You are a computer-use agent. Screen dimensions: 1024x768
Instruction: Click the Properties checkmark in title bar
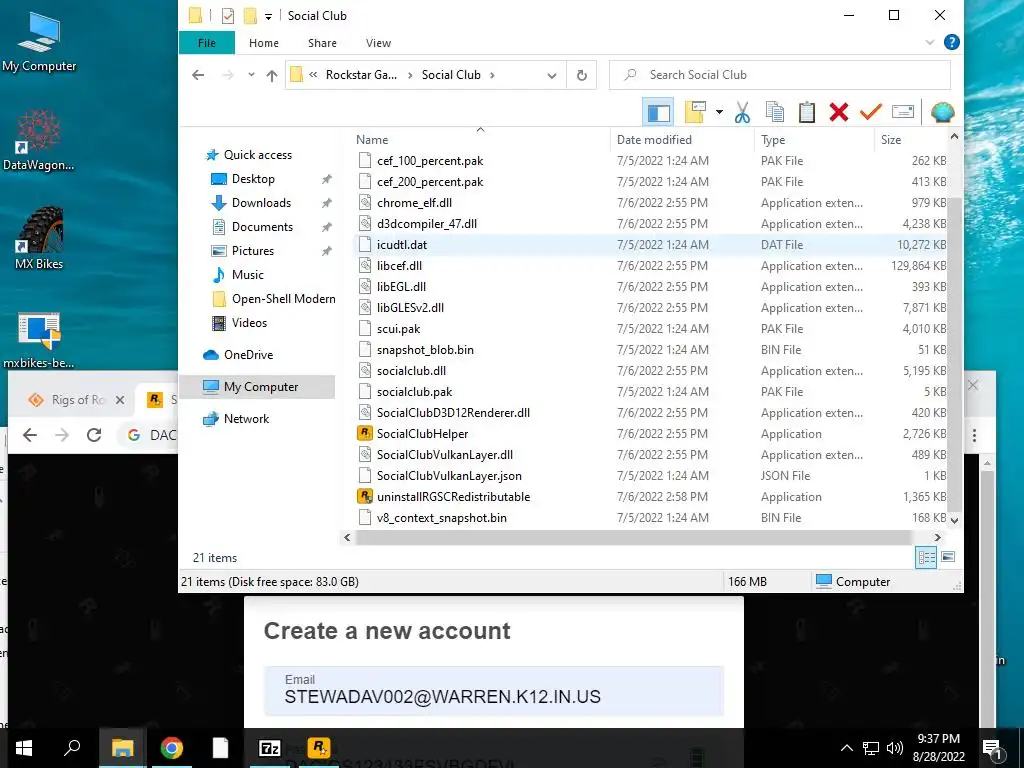point(228,16)
